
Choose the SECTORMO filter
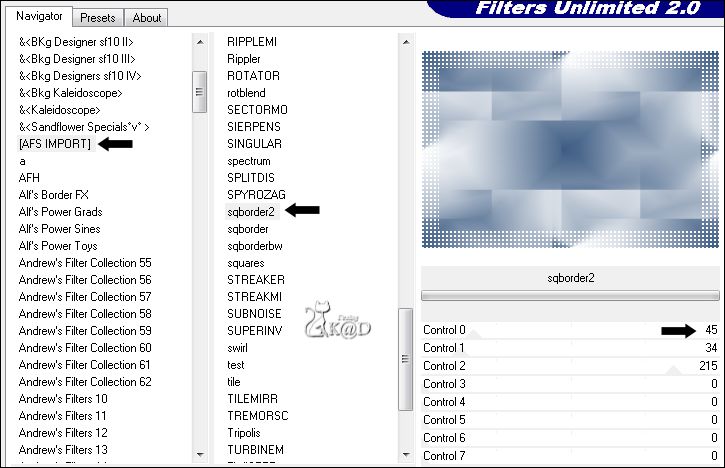tap(257, 110)
